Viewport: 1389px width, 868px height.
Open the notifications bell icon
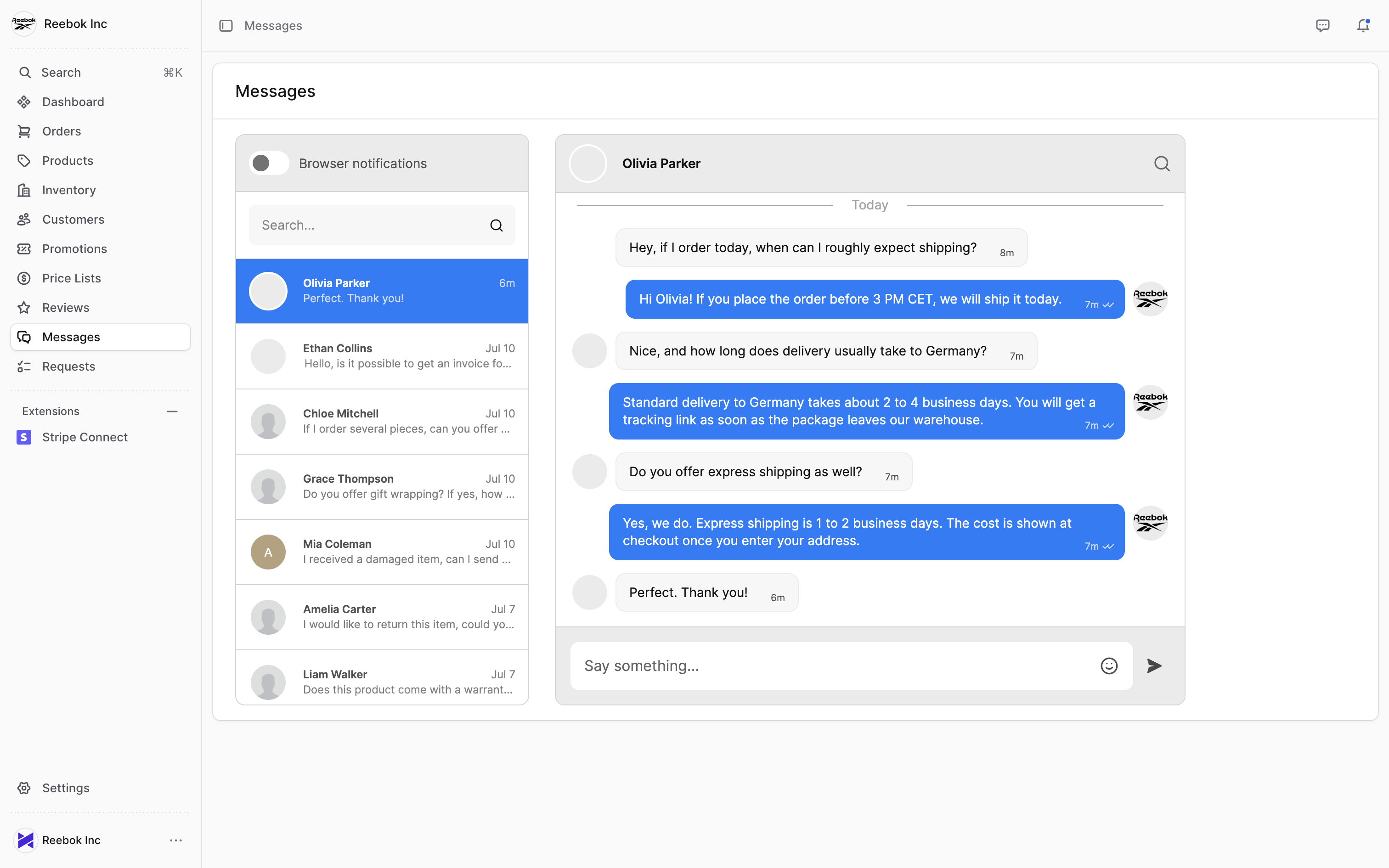1363,26
